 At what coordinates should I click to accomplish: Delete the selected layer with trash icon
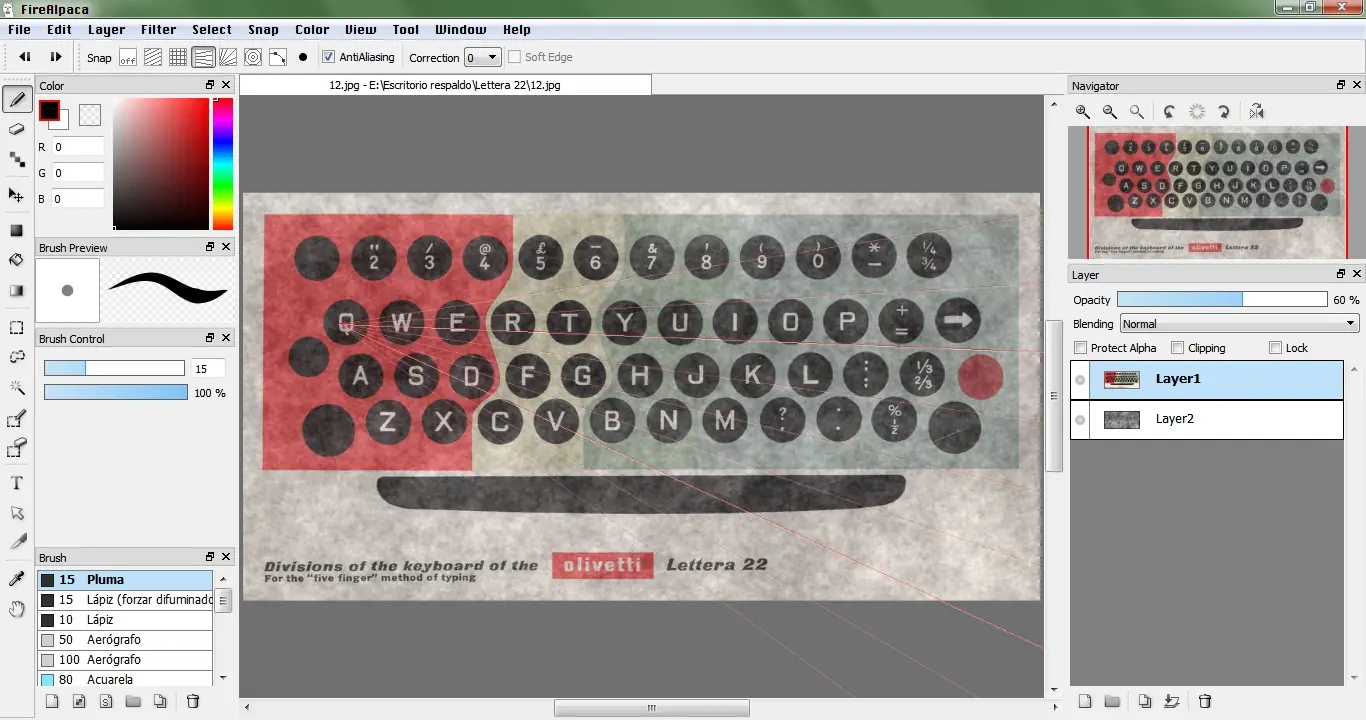pyautogui.click(x=1206, y=701)
